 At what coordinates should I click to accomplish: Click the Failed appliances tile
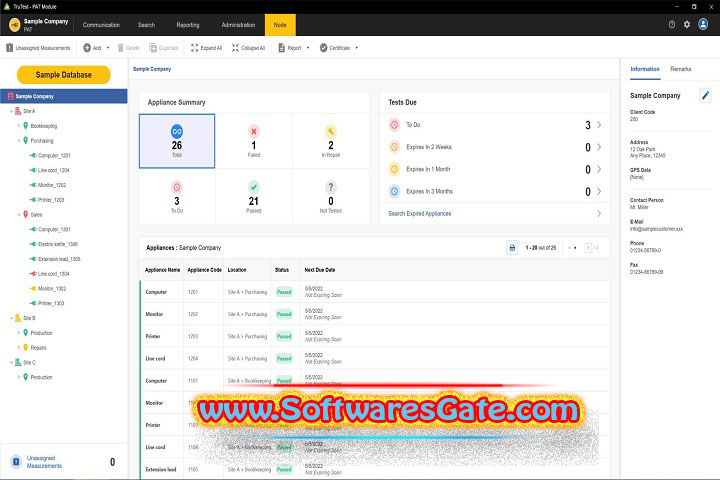(253, 141)
